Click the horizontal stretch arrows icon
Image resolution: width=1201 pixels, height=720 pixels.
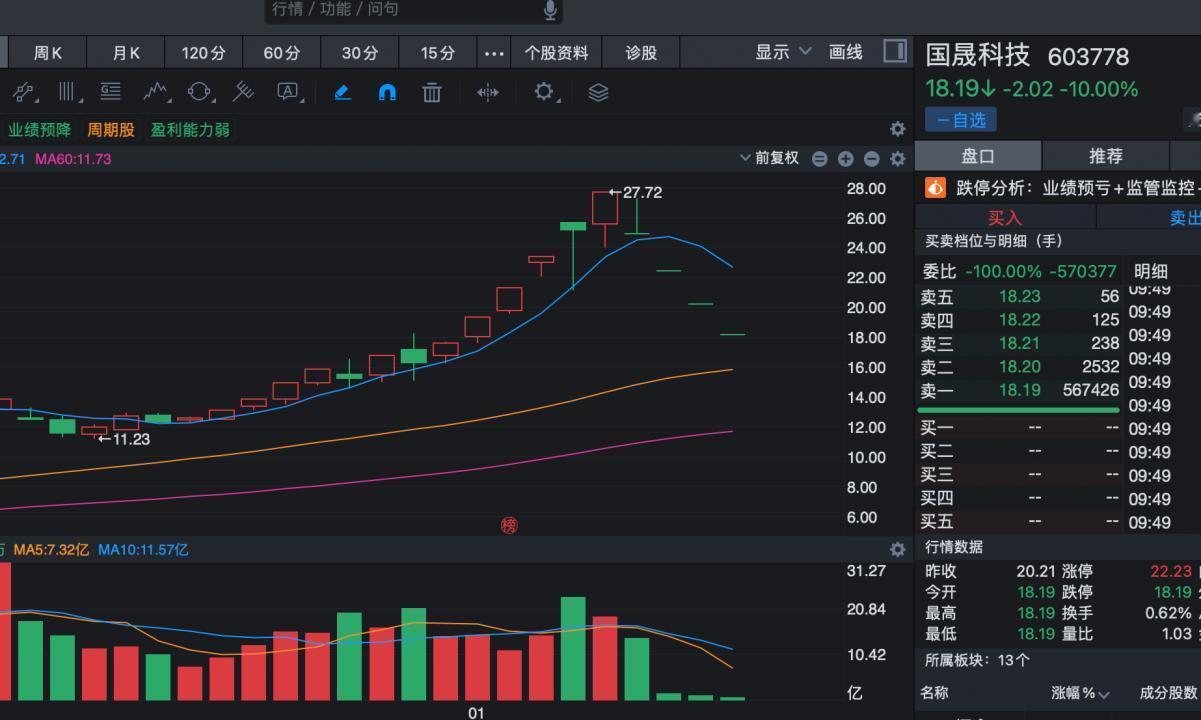pos(488,92)
